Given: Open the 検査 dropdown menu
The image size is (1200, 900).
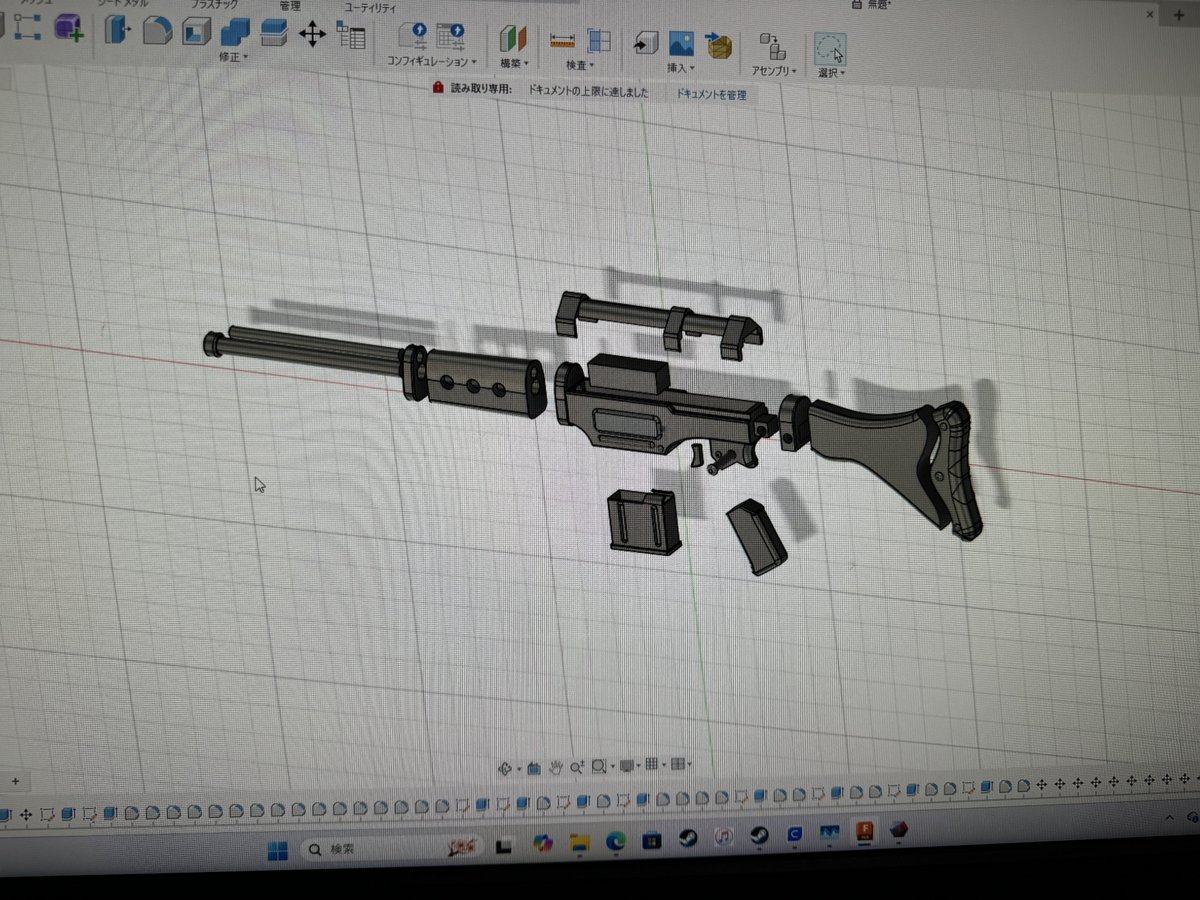Looking at the screenshot, I should click(x=580, y=66).
